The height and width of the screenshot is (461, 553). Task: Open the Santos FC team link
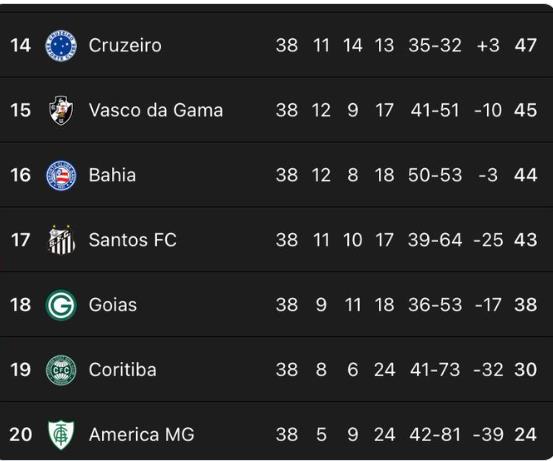click(x=133, y=240)
